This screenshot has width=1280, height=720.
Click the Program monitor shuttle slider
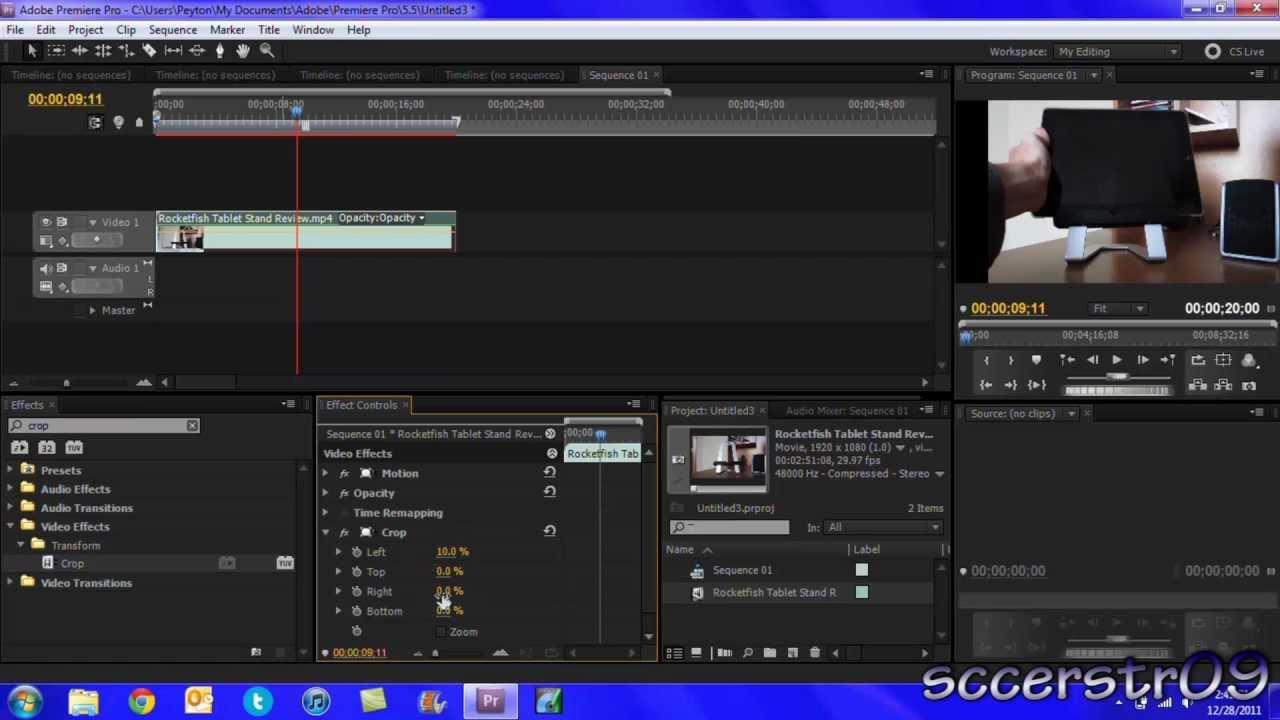tap(1118, 376)
